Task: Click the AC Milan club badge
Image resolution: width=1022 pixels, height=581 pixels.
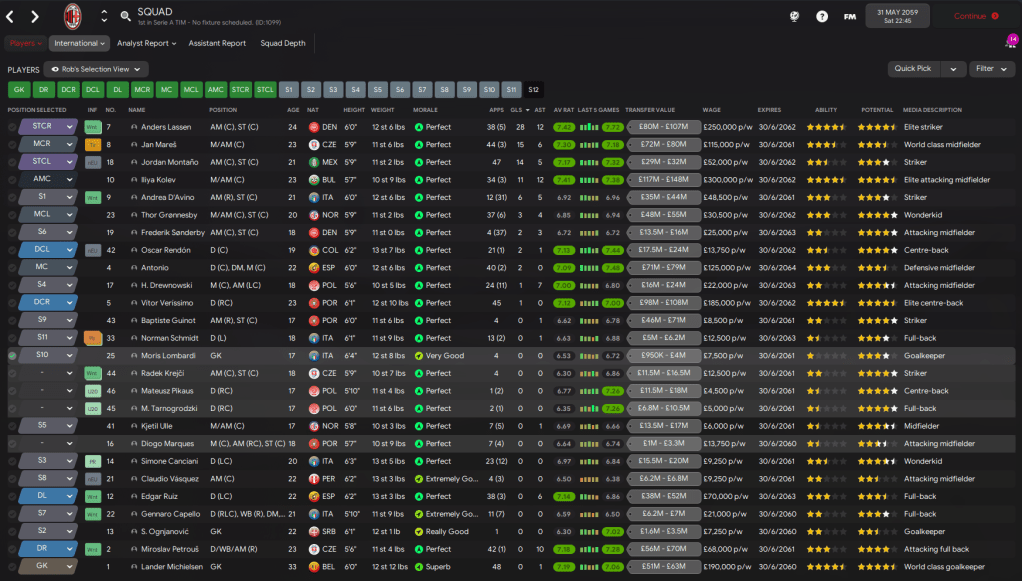Action: click(73, 16)
